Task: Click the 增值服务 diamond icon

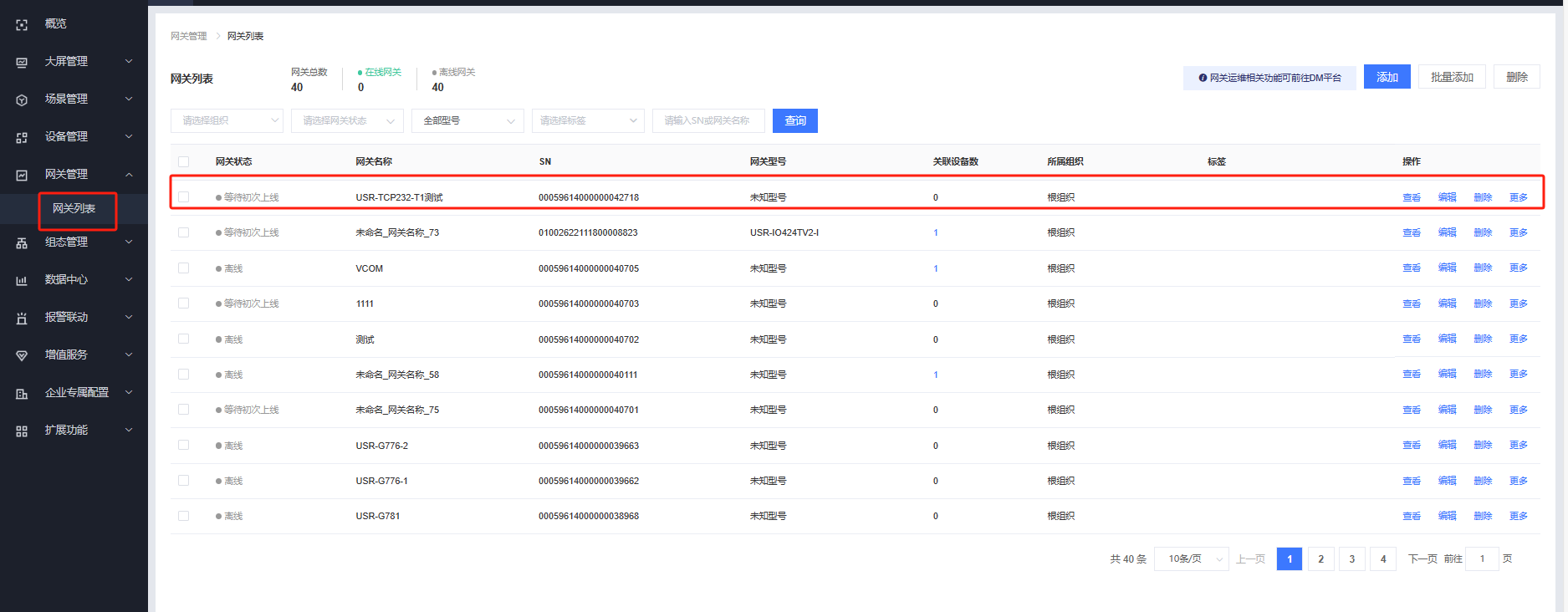Action: coord(22,356)
